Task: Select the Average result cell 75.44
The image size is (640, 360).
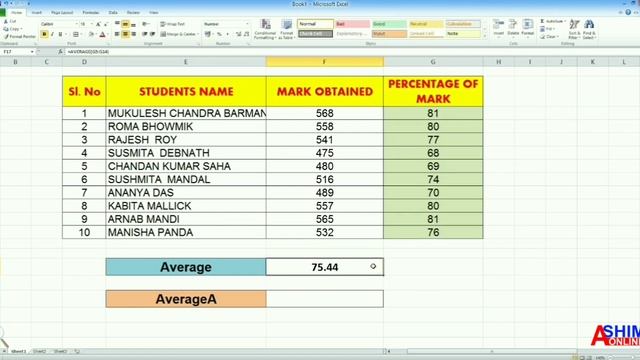Action: coord(324,267)
